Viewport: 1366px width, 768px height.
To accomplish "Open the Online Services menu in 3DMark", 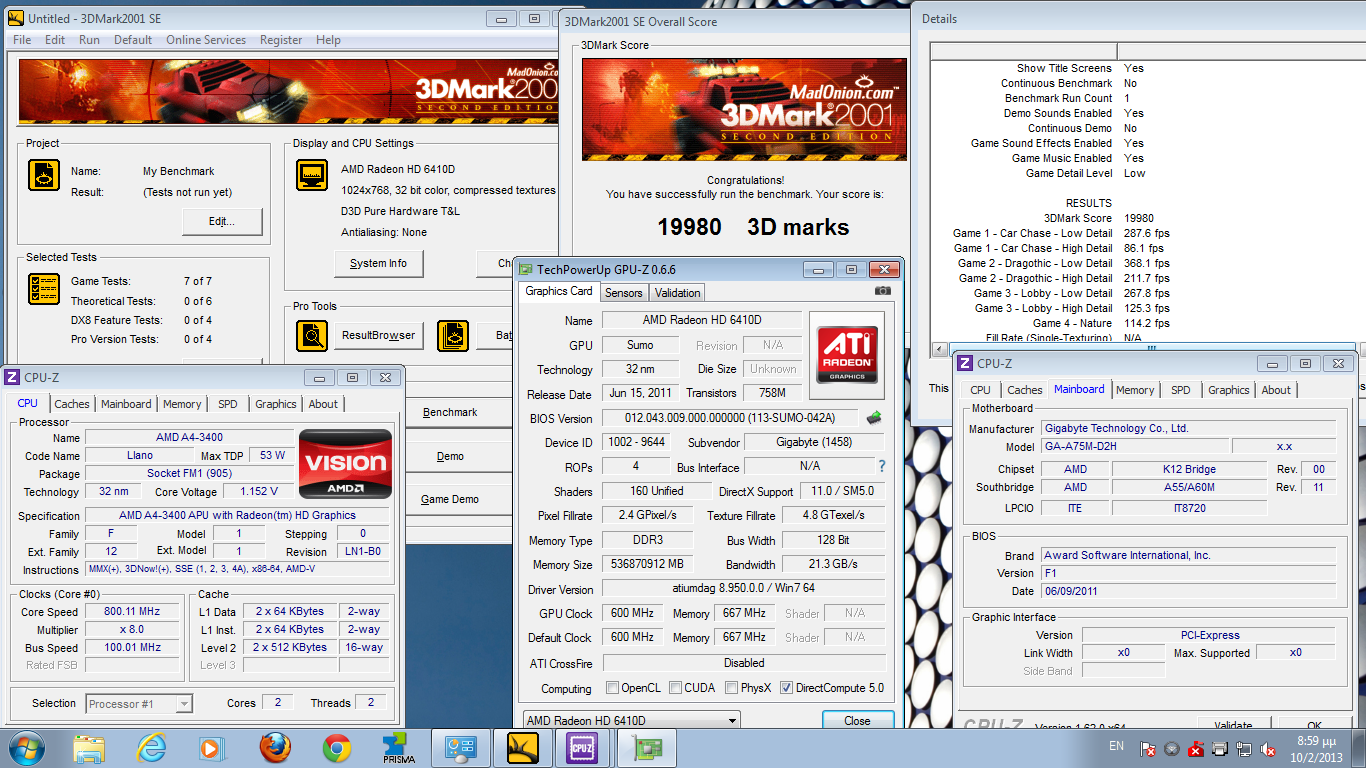I will [206, 40].
